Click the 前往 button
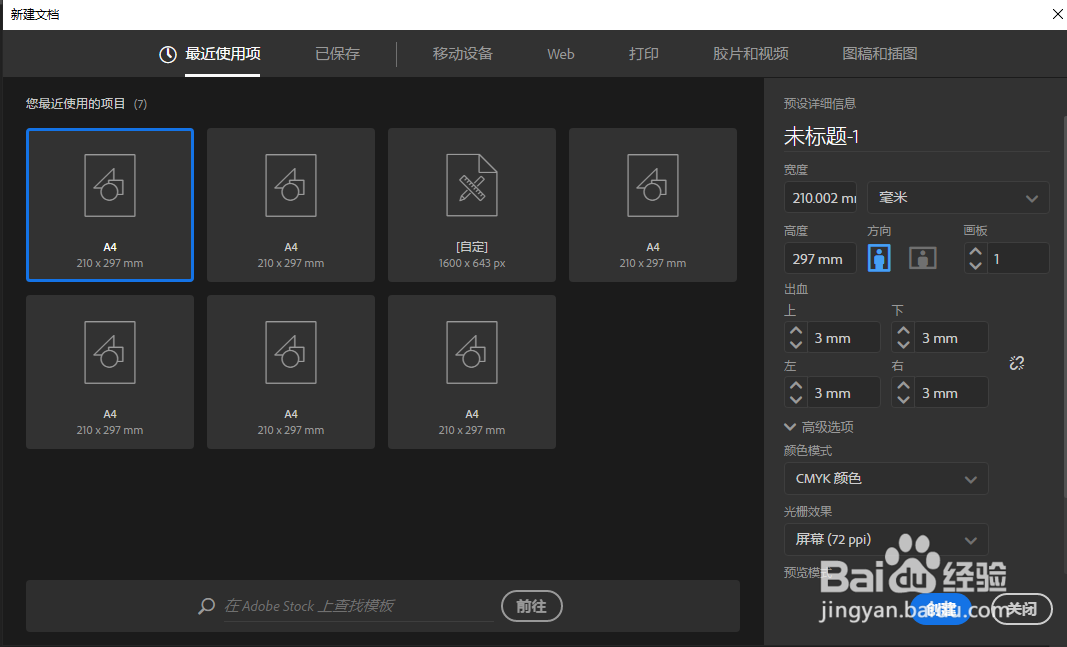This screenshot has height=647, width=1067. click(x=531, y=606)
